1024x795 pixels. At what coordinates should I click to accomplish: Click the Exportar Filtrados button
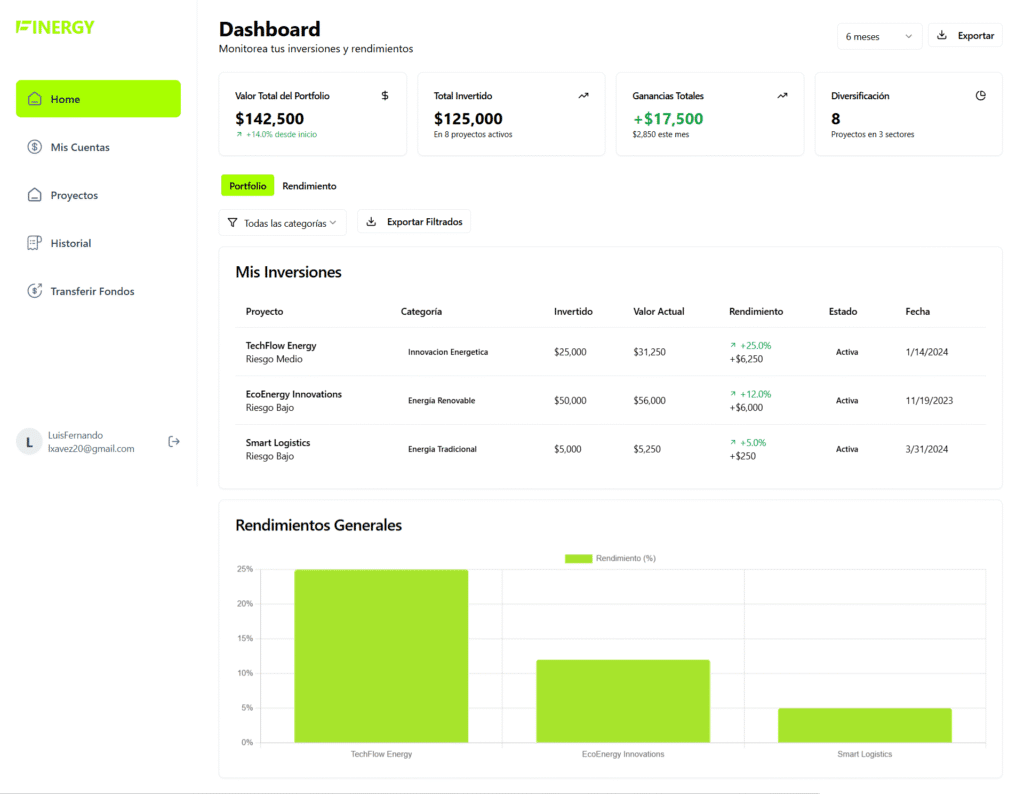(414, 222)
